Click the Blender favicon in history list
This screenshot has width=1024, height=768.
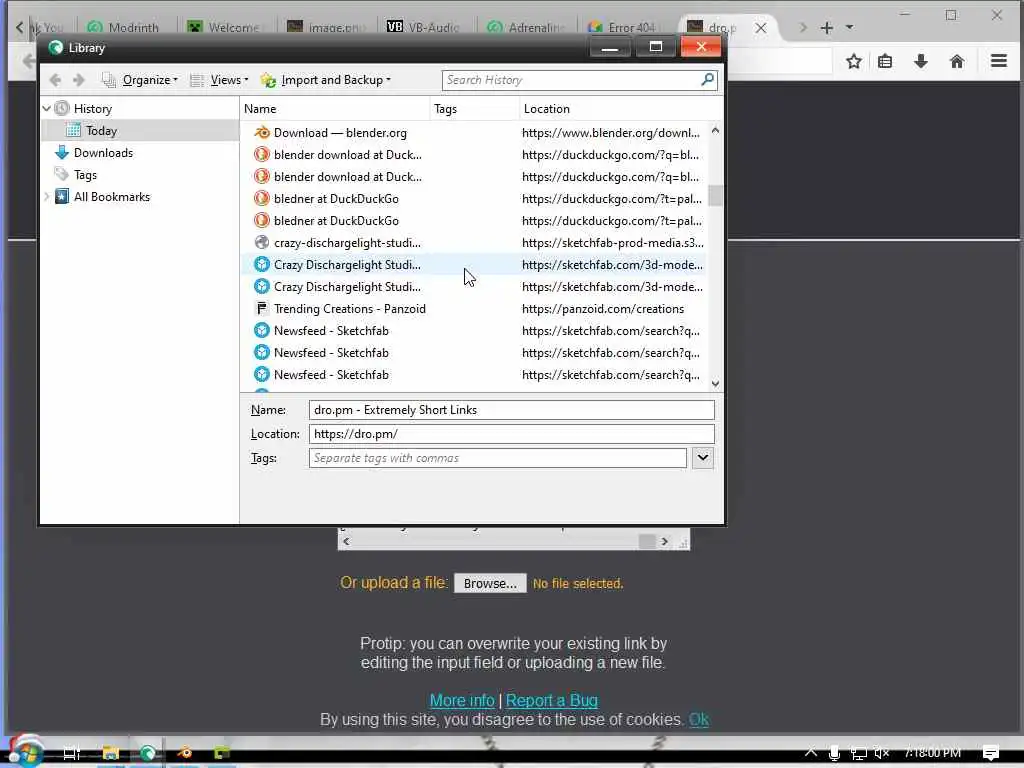pyautogui.click(x=262, y=133)
